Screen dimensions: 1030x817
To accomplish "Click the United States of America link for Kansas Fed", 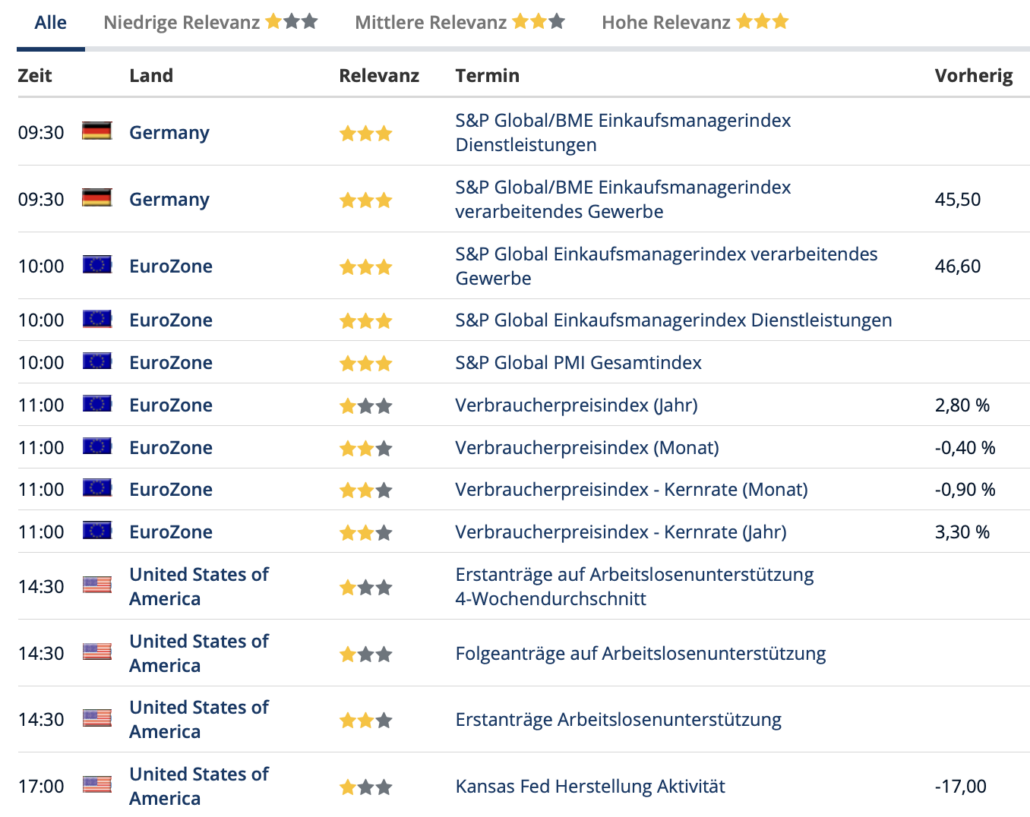I will tap(198, 786).
